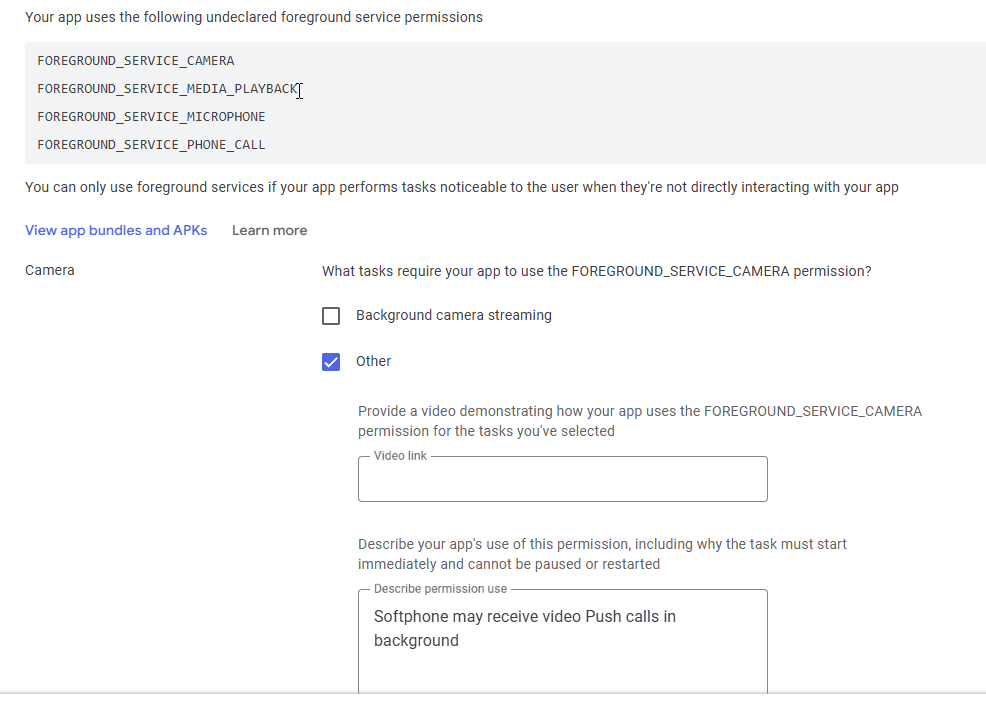Open View app bundles and APKs link
The height and width of the screenshot is (702, 986).
click(116, 230)
